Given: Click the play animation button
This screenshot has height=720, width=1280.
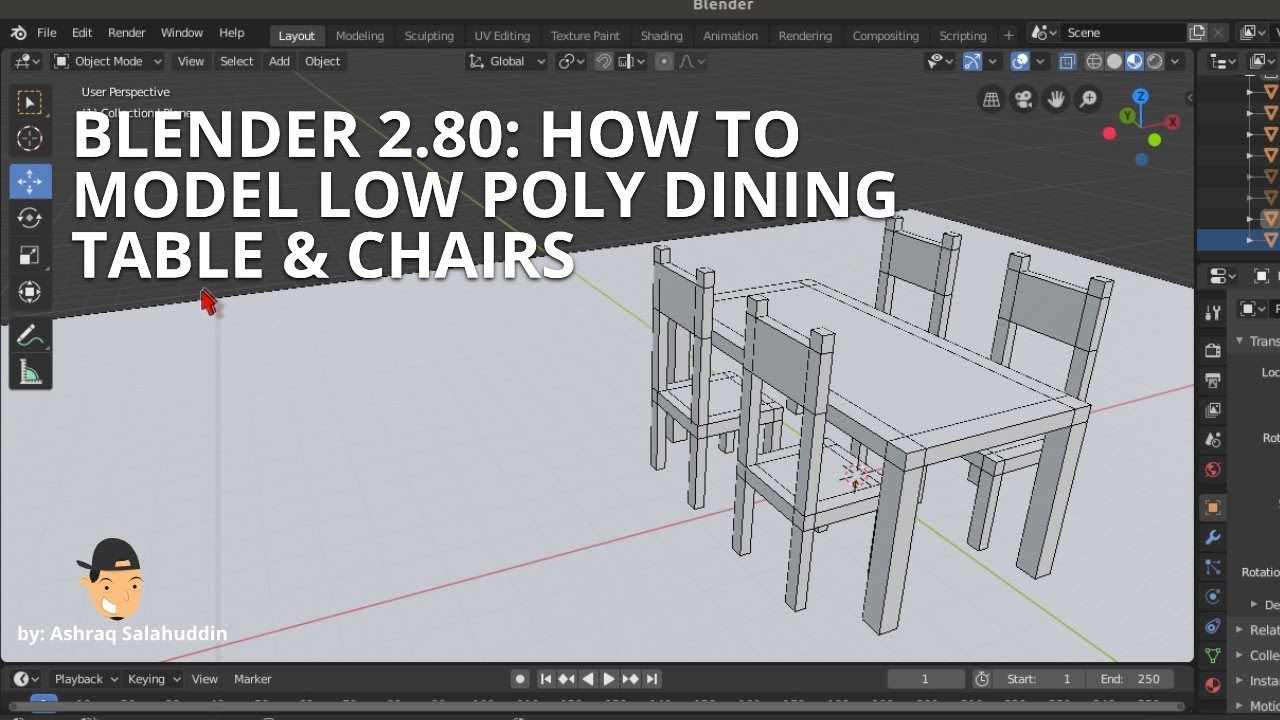Looking at the screenshot, I should (609, 679).
